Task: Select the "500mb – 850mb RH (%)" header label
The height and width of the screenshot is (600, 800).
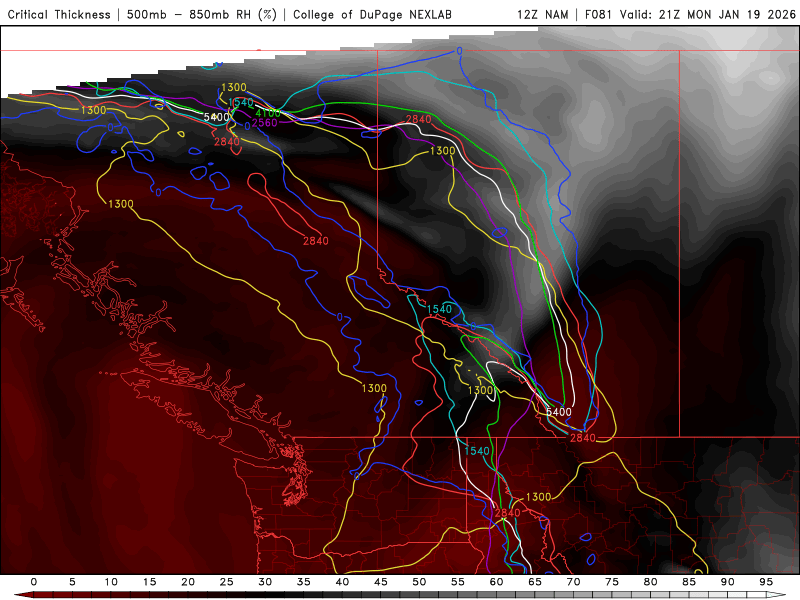Action: pyautogui.click(x=202, y=14)
